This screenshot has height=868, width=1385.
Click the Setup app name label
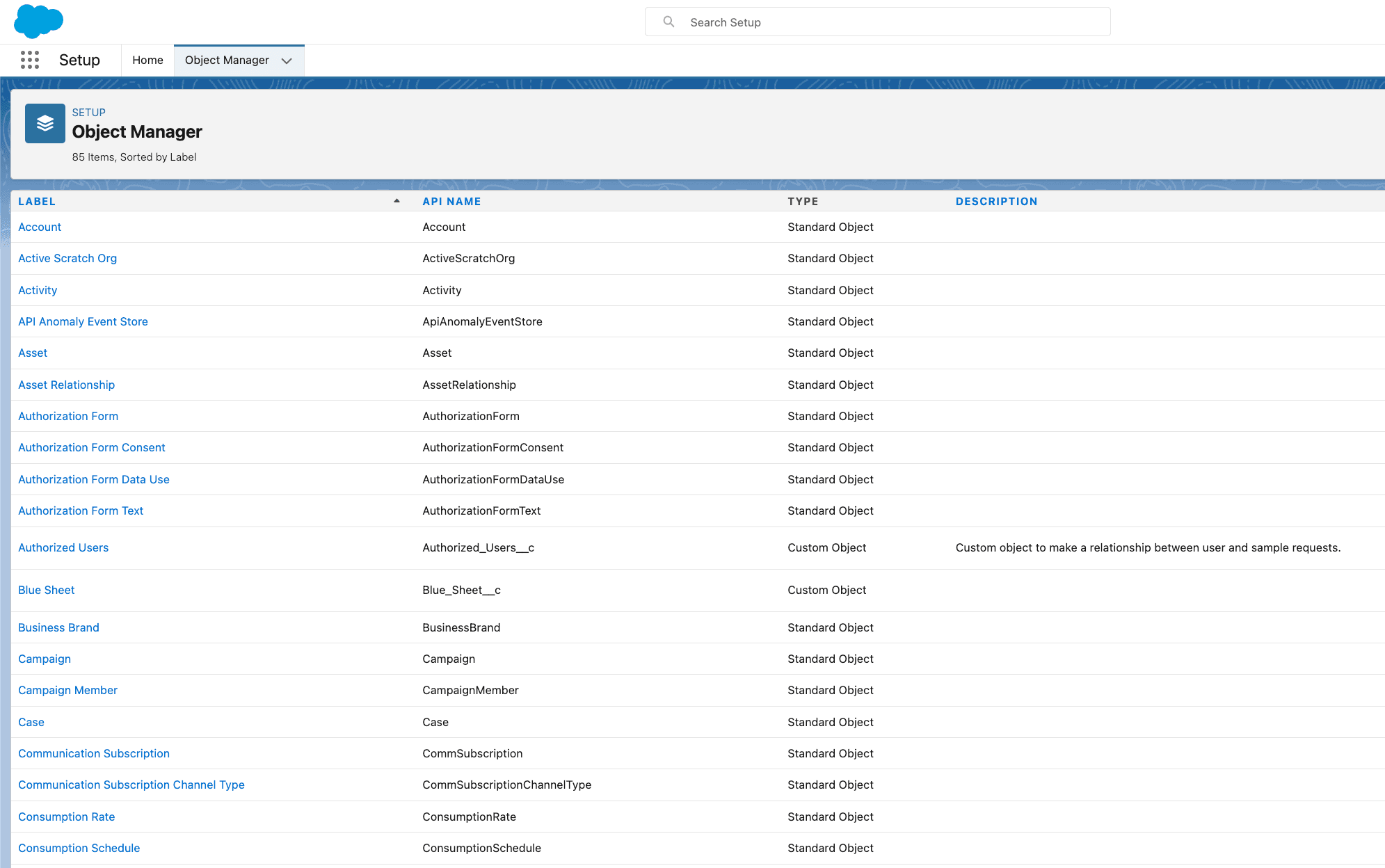click(79, 60)
